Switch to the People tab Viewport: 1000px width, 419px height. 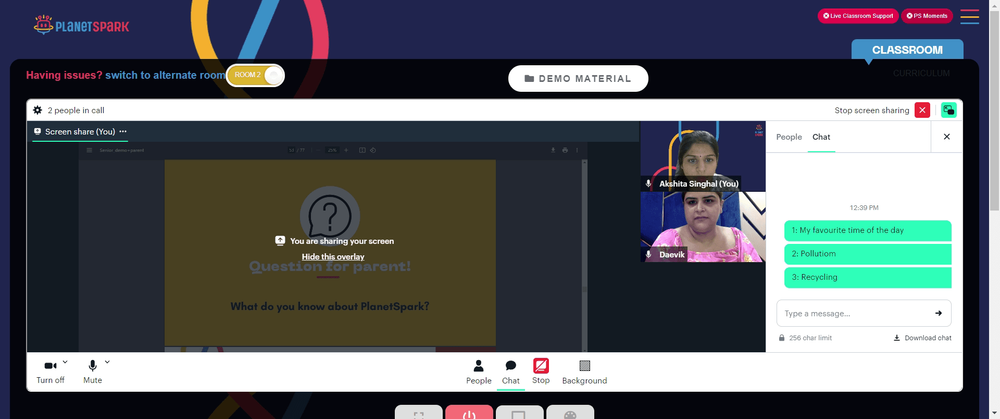click(x=789, y=137)
